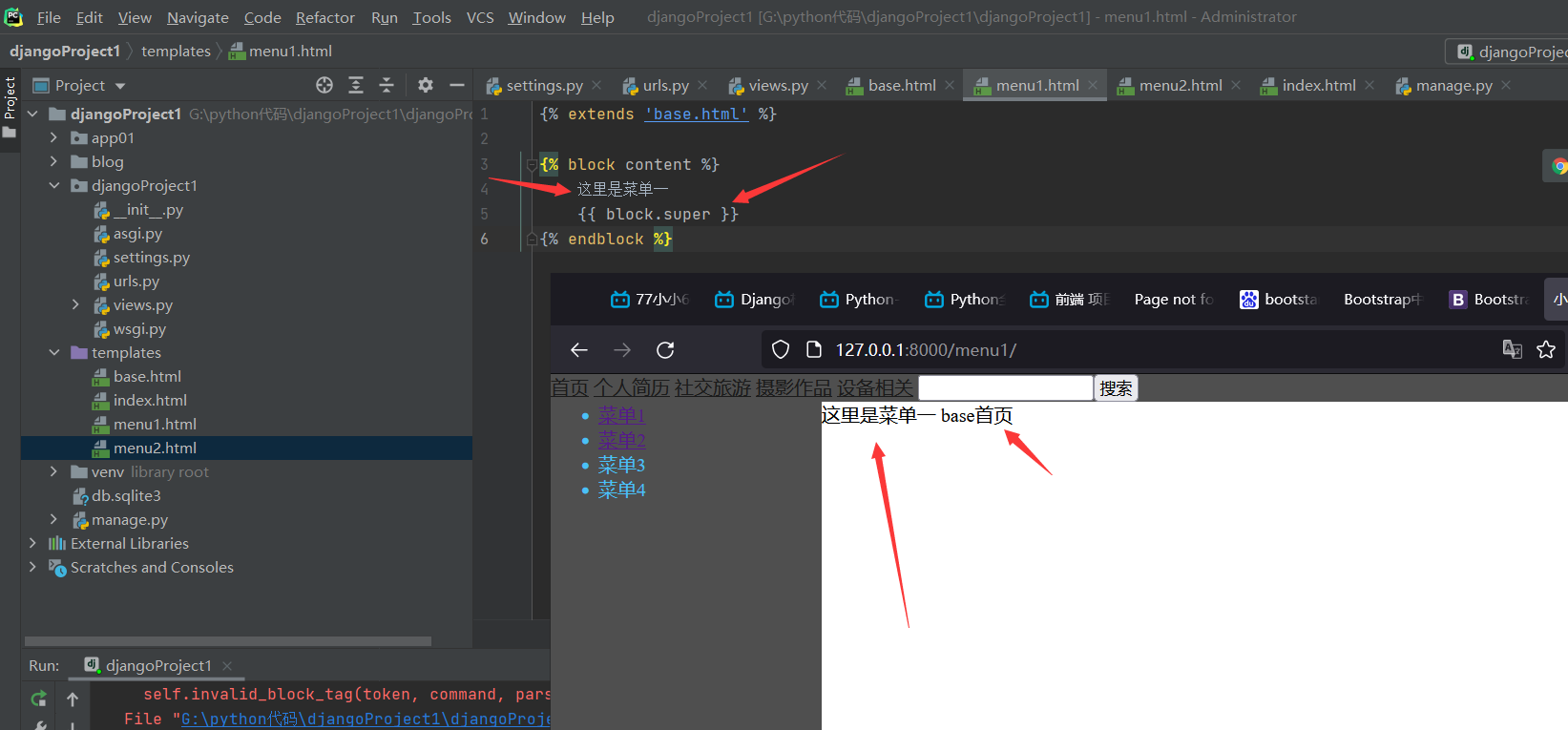Hide the Project tool window with minus icon

(457, 85)
